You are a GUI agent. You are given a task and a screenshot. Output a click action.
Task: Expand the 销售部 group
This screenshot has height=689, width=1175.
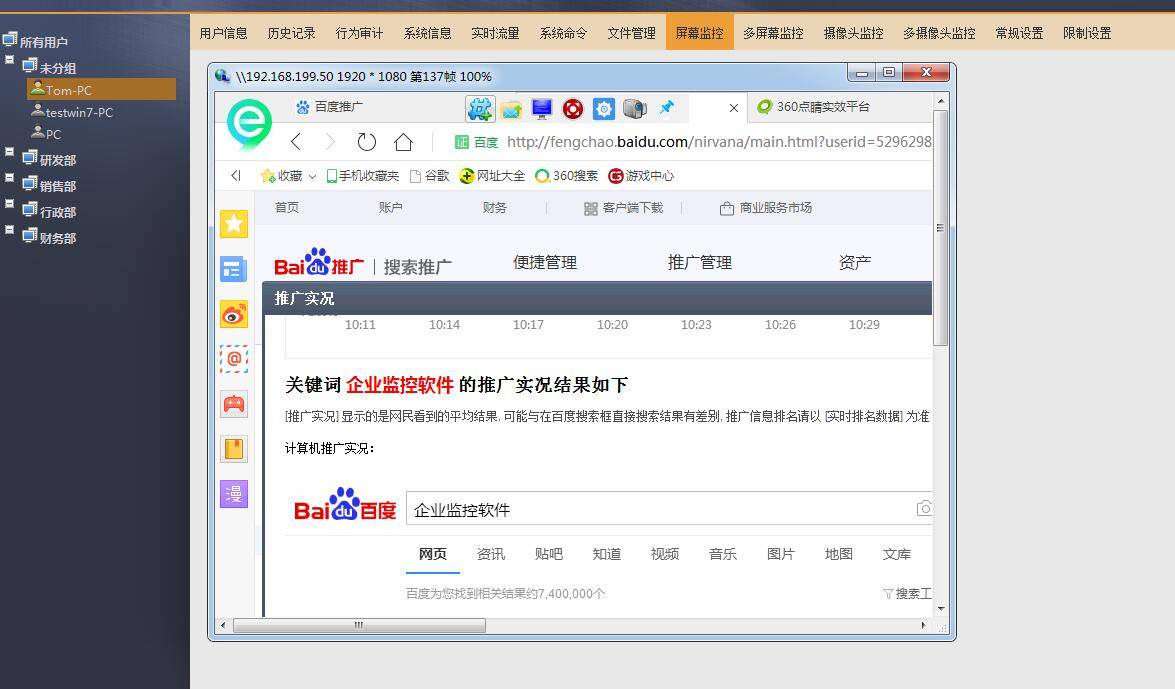10,178
